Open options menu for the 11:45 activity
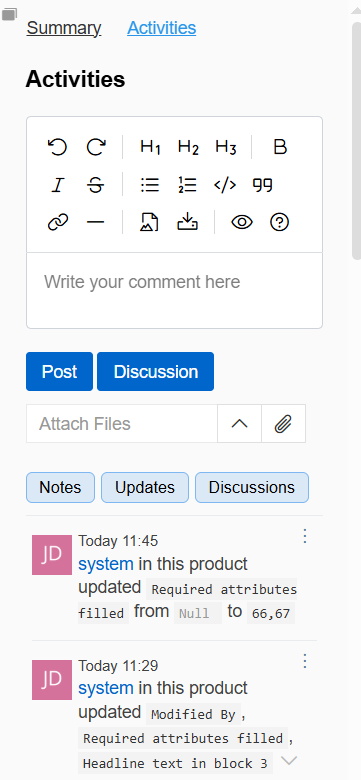This screenshot has height=780, width=361. click(x=305, y=536)
